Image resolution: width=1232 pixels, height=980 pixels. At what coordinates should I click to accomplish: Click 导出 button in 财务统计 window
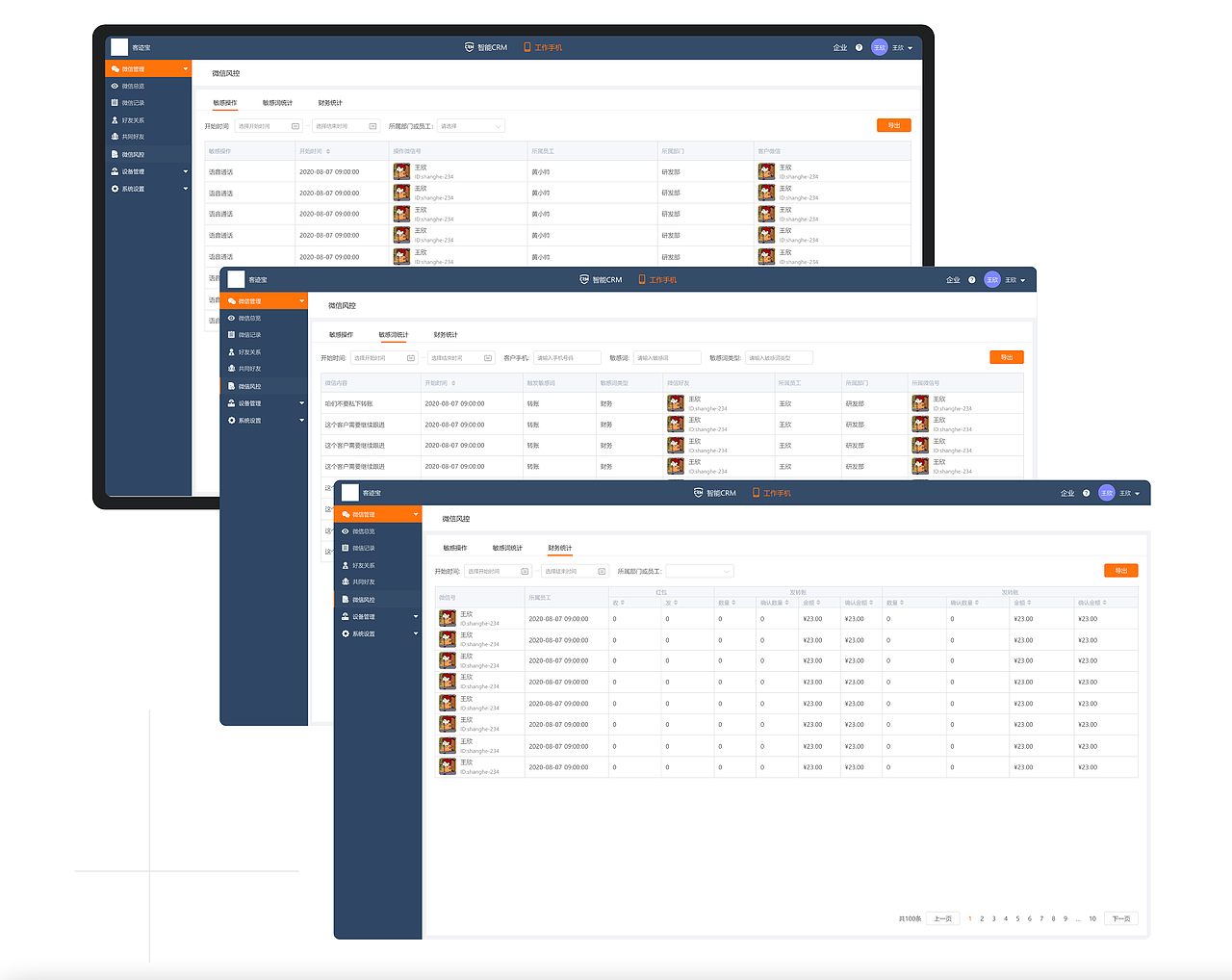[x=1121, y=571]
